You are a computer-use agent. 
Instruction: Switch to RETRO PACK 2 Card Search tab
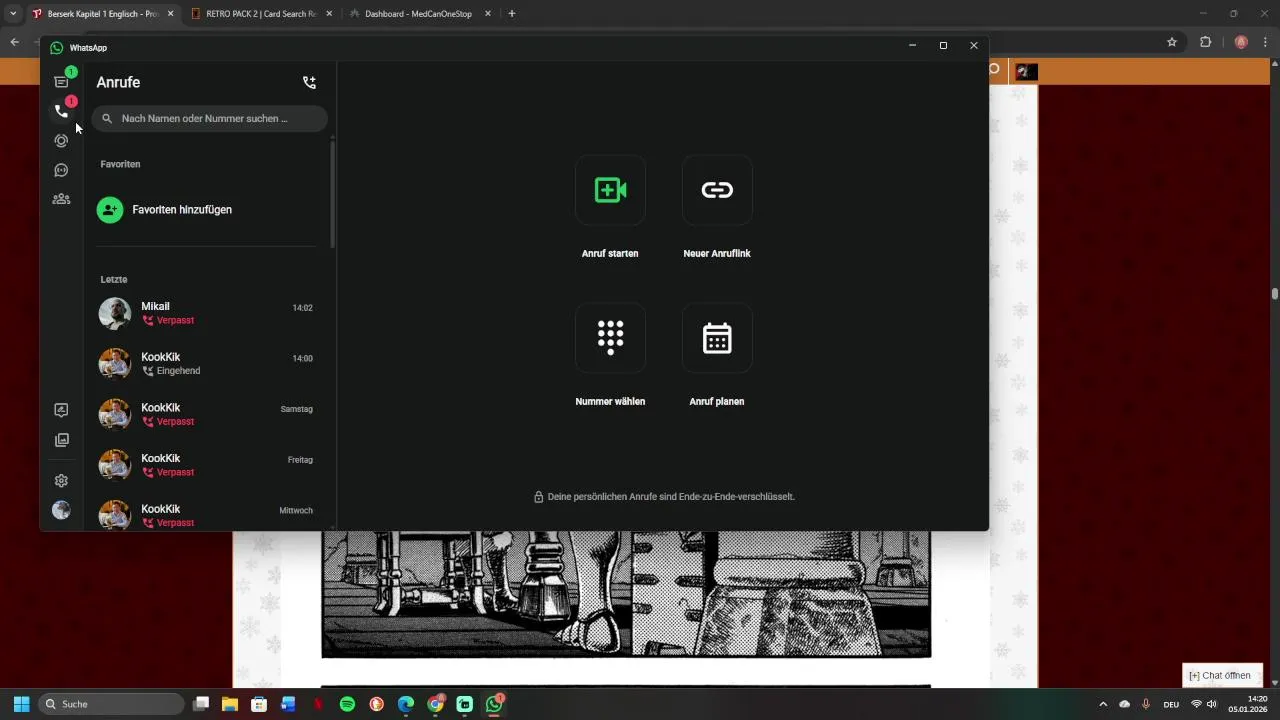(261, 14)
